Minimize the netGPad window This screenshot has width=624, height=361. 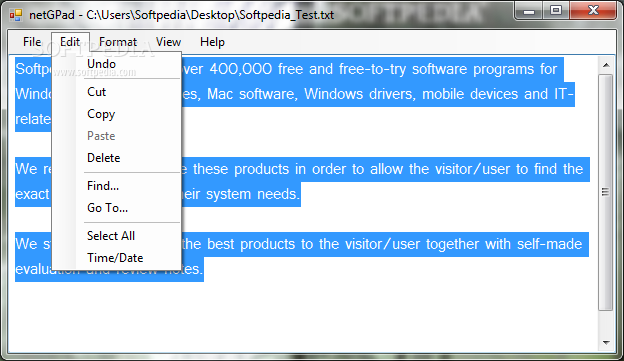(x=529, y=11)
